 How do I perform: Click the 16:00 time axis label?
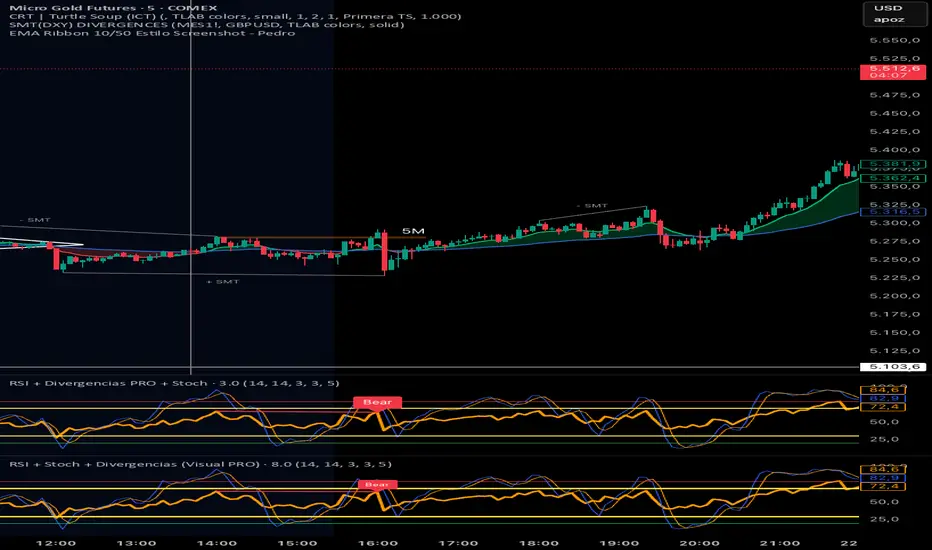click(x=377, y=543)
